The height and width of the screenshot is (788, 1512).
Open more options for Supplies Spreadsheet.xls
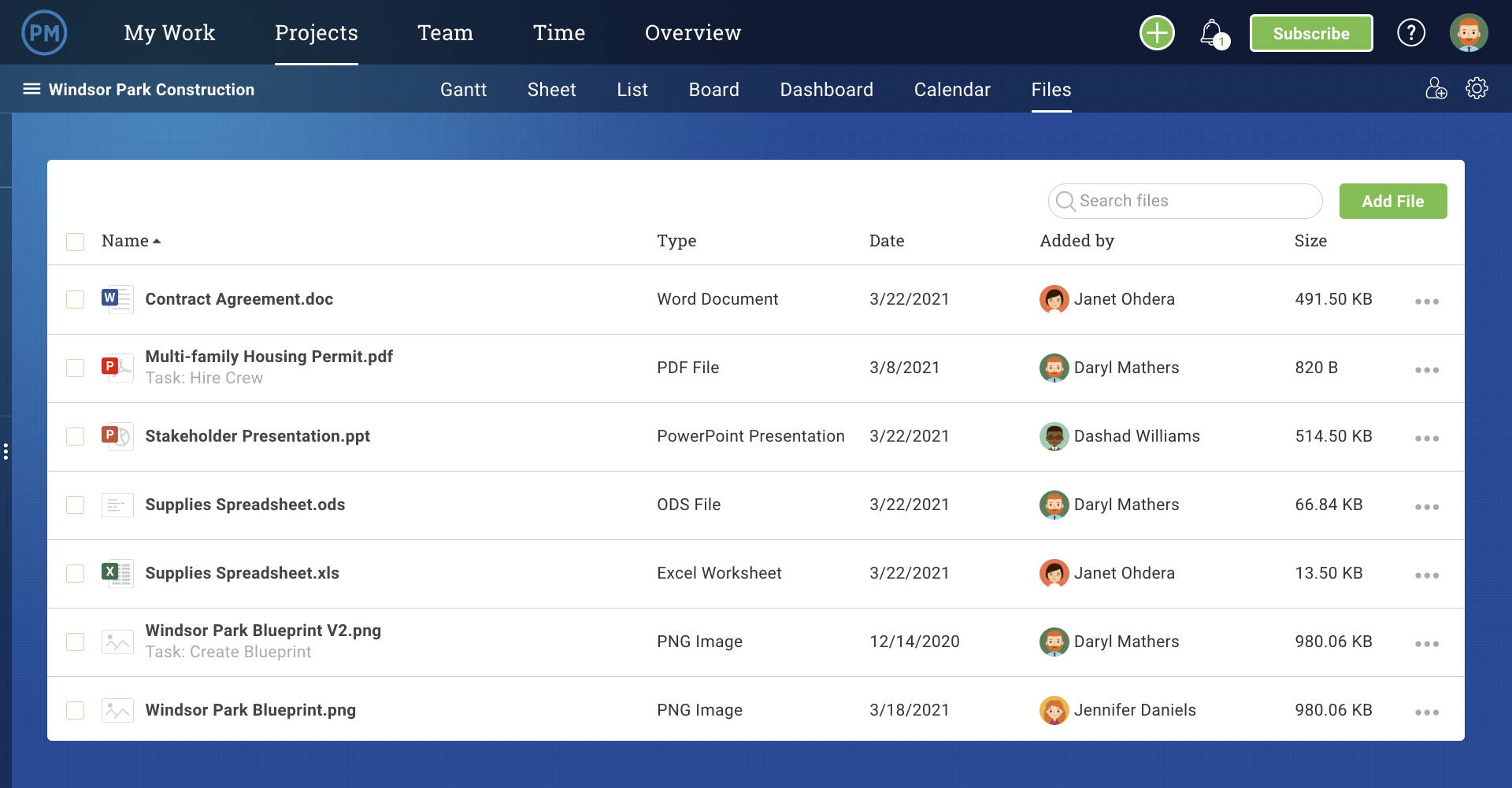(x=1426, y=575)
